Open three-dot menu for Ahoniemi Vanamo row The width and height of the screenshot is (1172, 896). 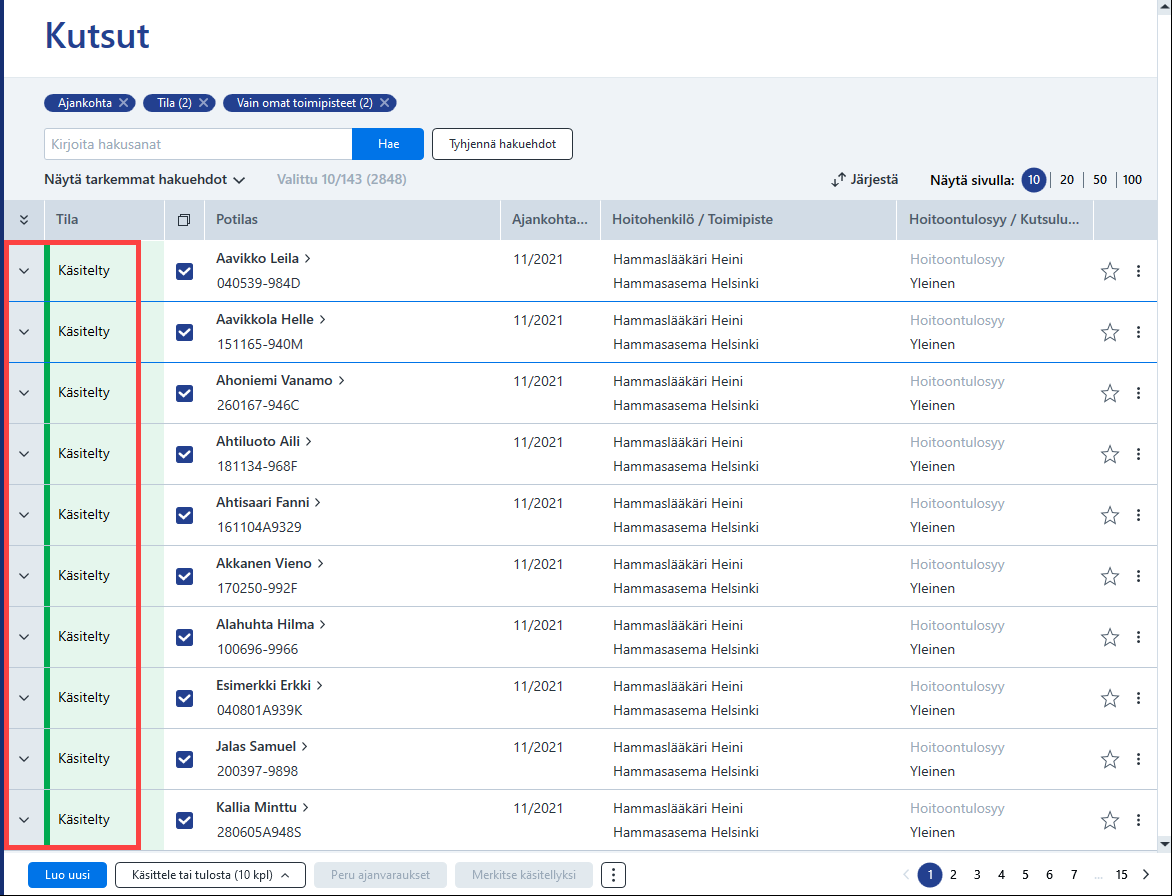tap(1138, 393)
